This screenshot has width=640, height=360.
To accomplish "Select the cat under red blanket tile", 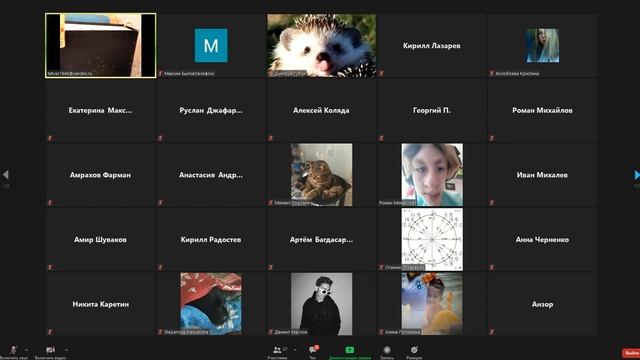I will 211,304.
